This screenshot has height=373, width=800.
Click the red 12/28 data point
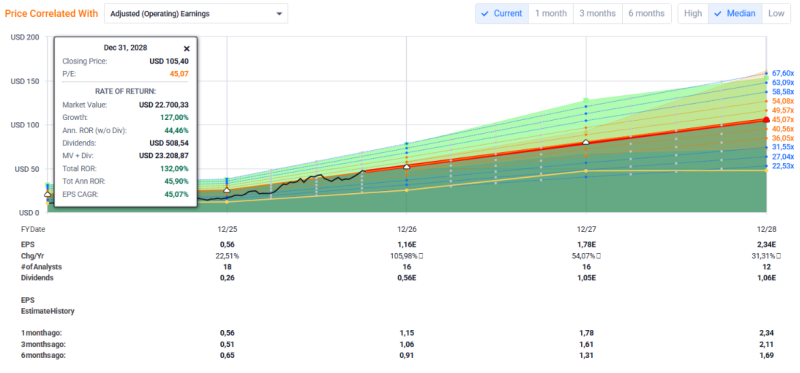point(766,119)
